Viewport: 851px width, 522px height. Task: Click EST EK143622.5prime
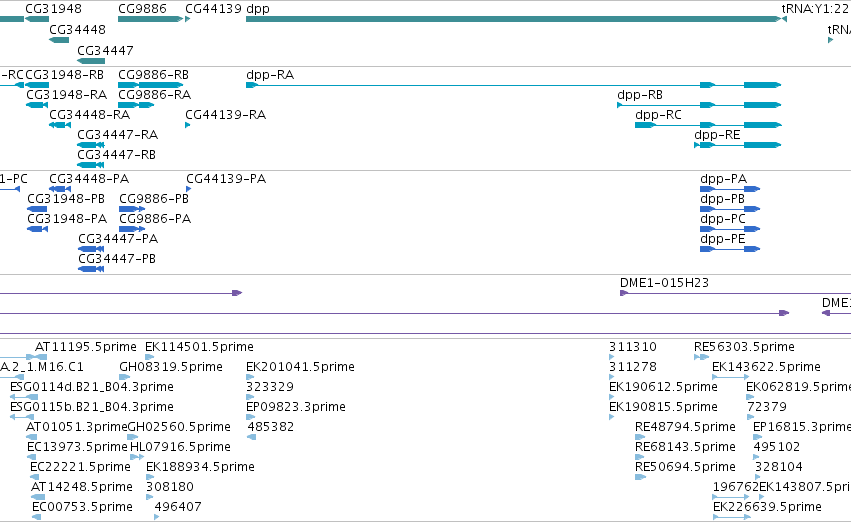point(731,378)
